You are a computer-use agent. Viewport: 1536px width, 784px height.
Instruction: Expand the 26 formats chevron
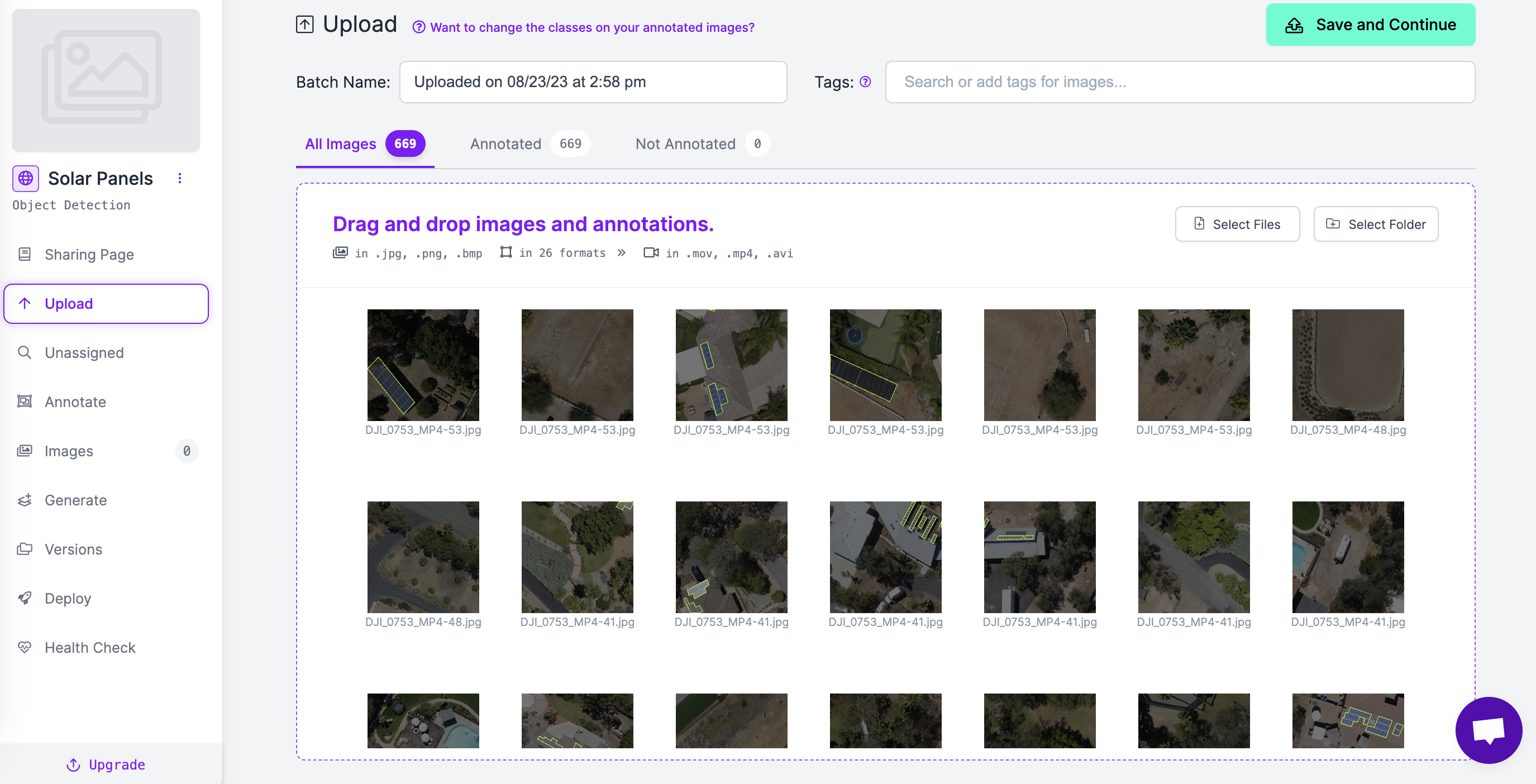click(x=621, y=253)
